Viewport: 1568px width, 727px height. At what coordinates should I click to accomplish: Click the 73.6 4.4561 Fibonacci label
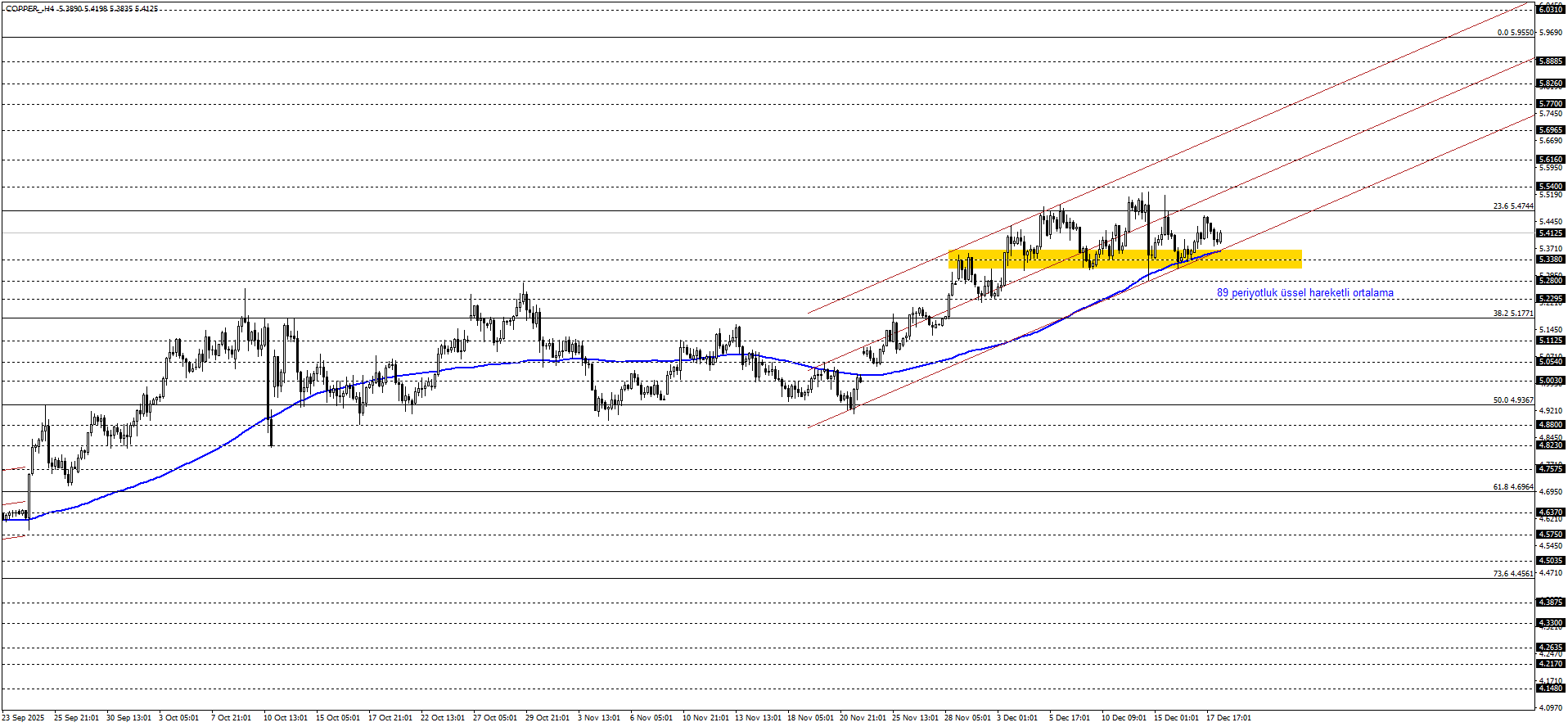(1512, 574)
